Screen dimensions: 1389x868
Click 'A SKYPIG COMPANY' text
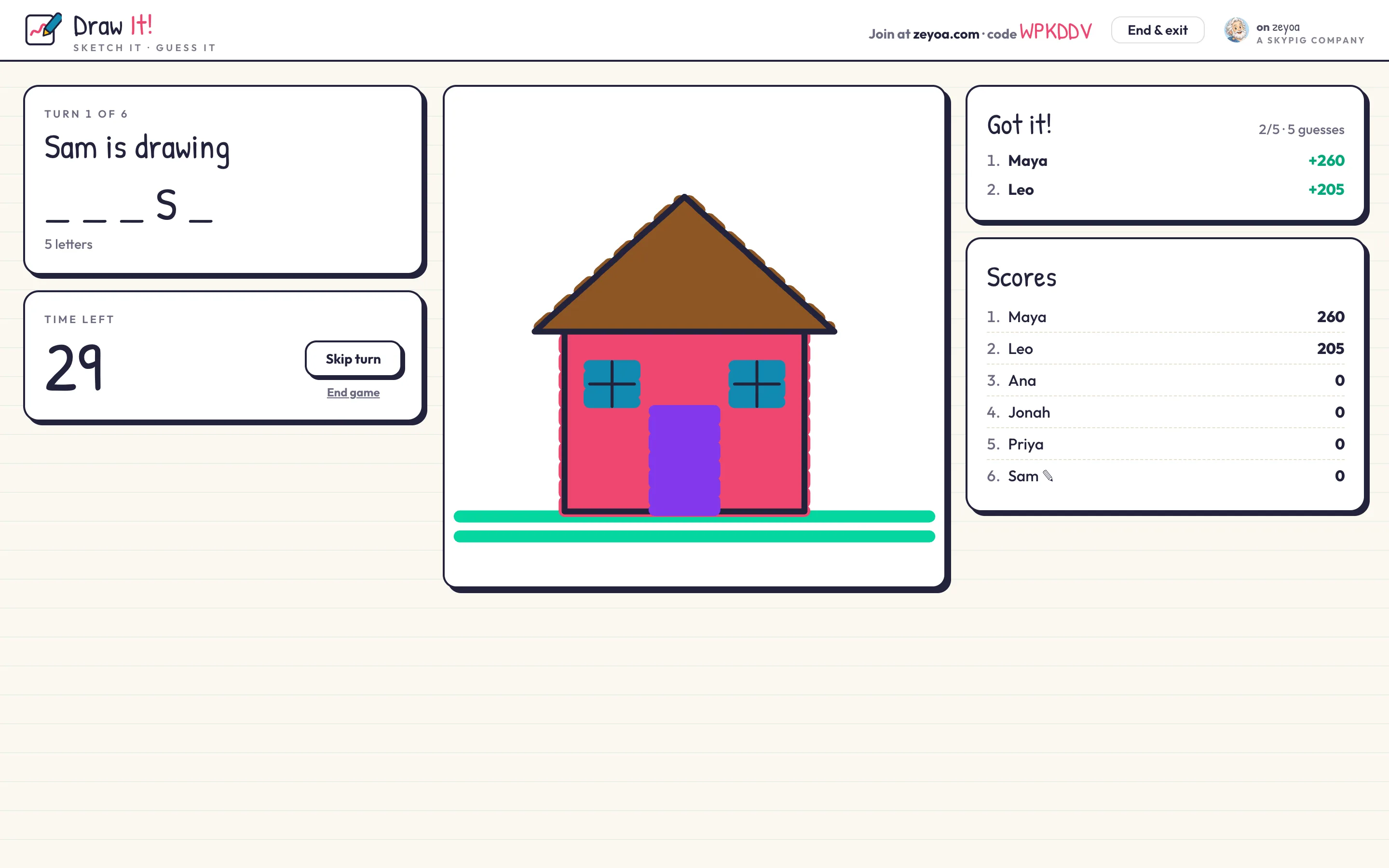coord(1310,41)
